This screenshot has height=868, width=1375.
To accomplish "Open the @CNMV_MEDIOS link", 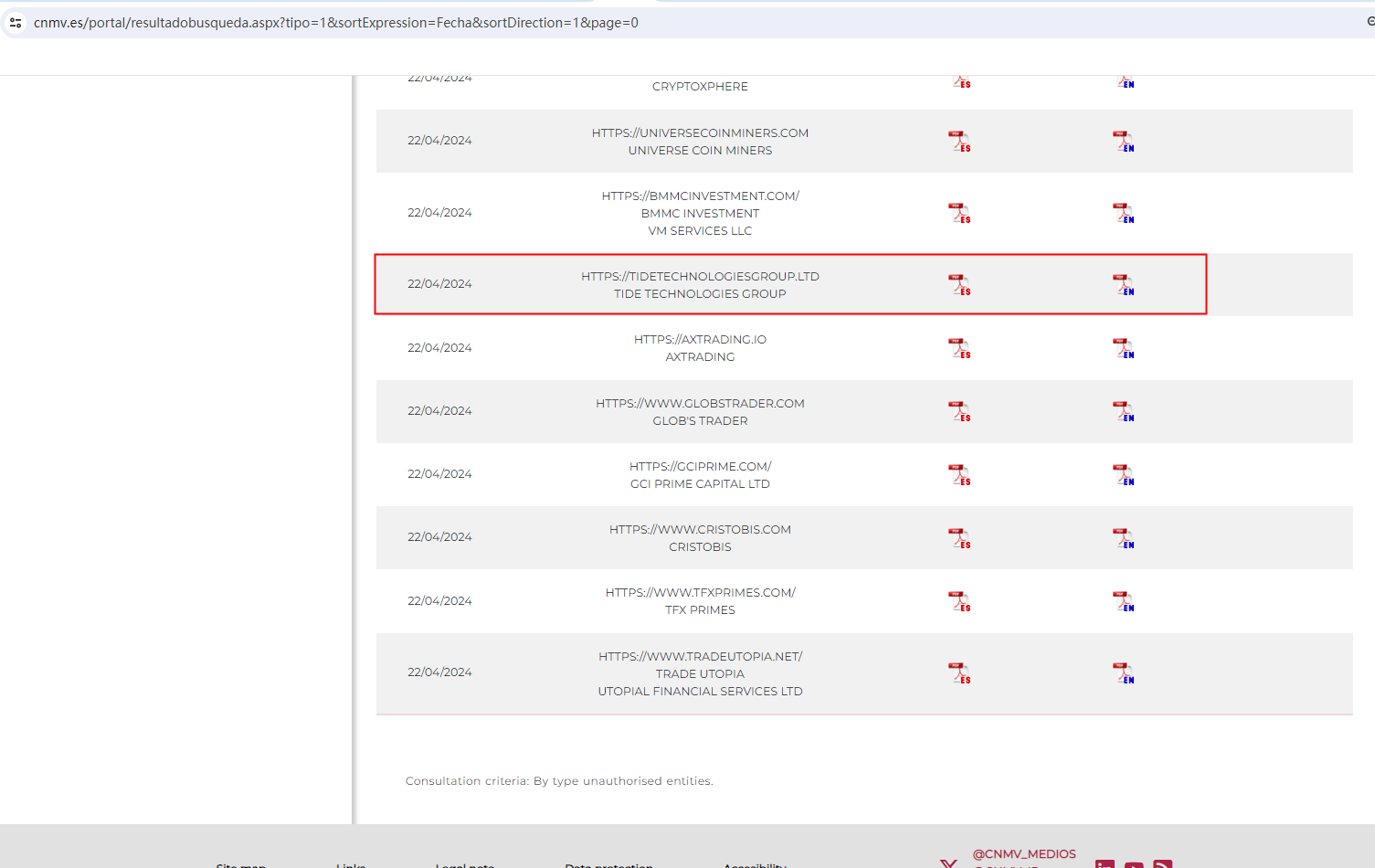I will [x=1023, y=854].
